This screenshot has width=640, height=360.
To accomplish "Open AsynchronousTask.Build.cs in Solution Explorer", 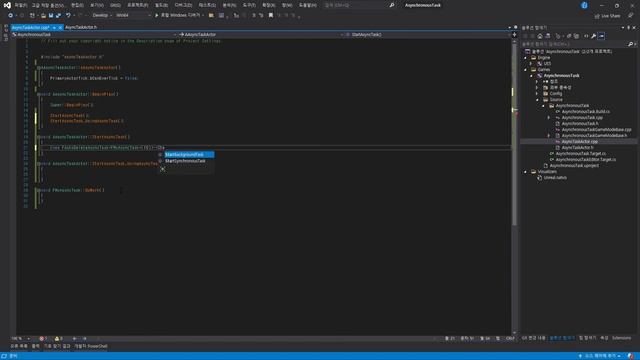I will pyautogui.click(x=585, y=111).
